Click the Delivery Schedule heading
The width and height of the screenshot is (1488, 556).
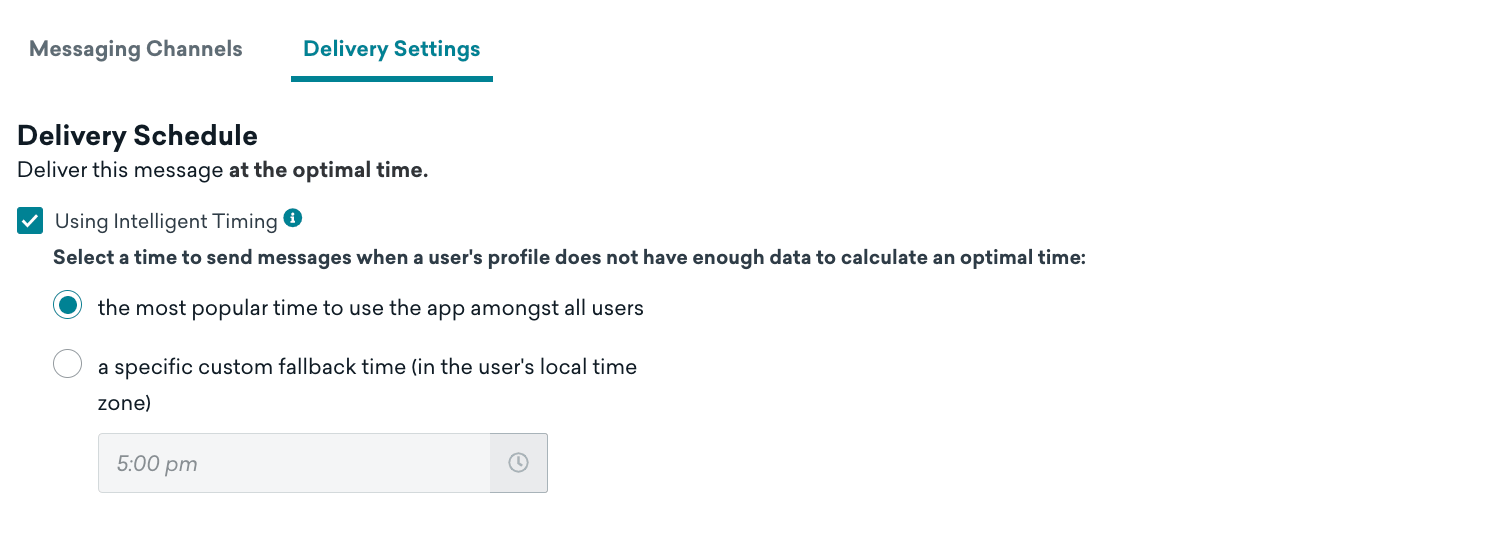coord(138,136)
